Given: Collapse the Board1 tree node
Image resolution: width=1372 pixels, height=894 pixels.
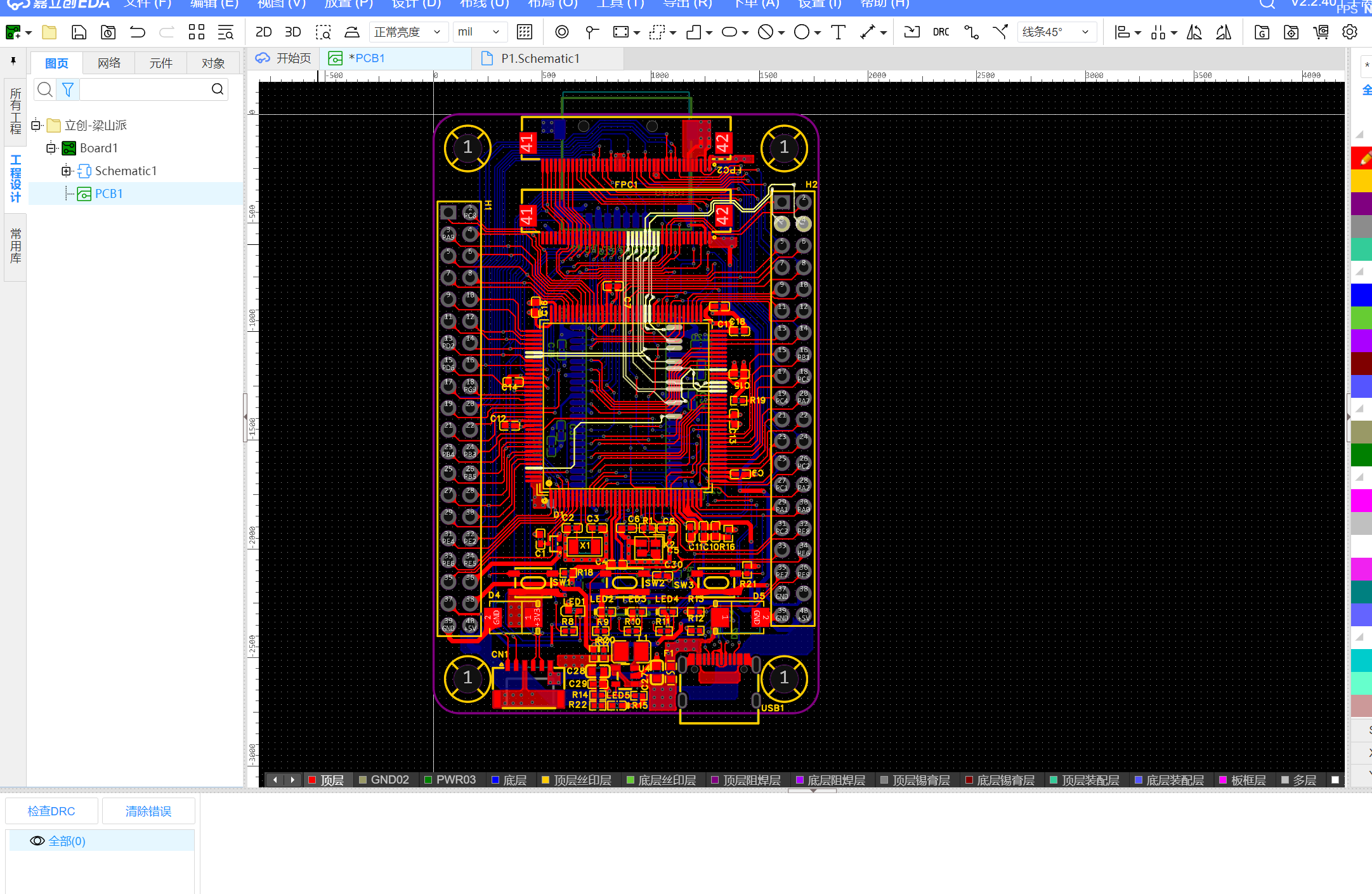Looking at the screenshot, I should pos(51,148).
